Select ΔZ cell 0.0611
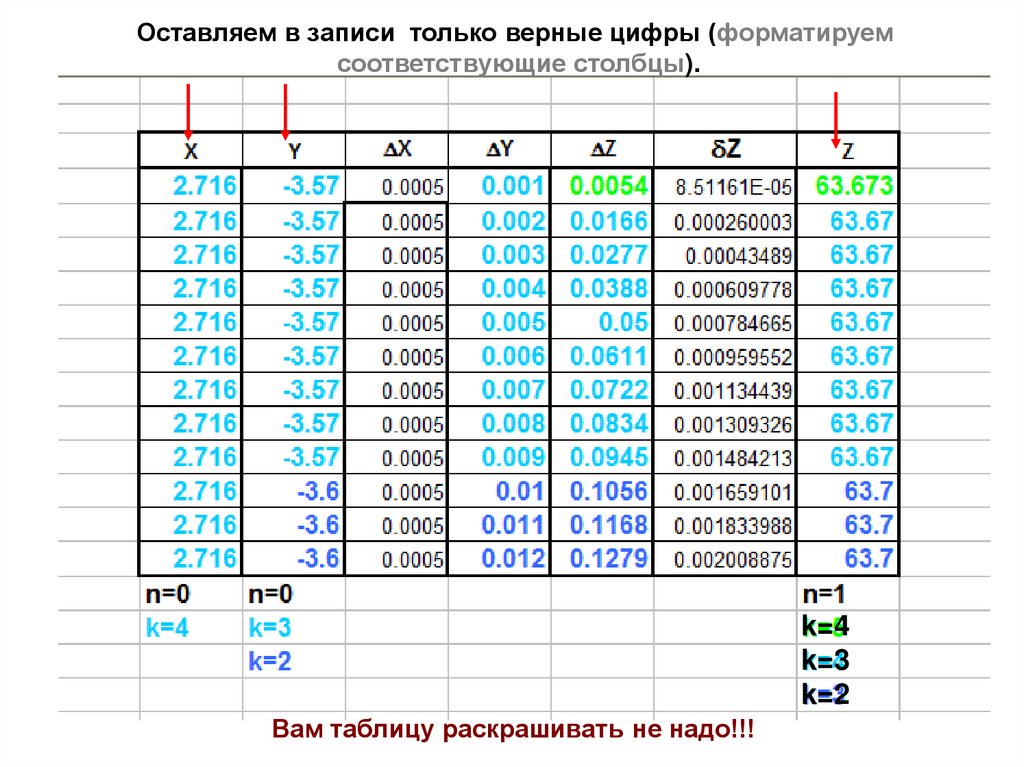The height and width of the screenshot is (767, 1024). [602, 356]
